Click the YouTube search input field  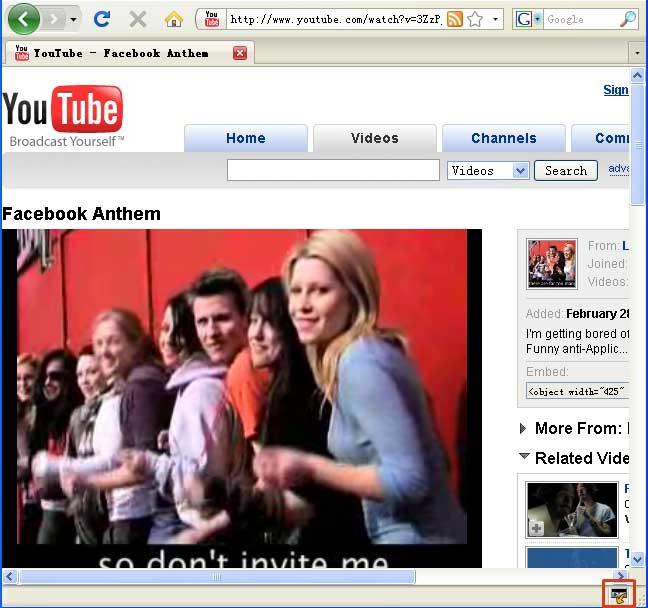click(333, 170)
